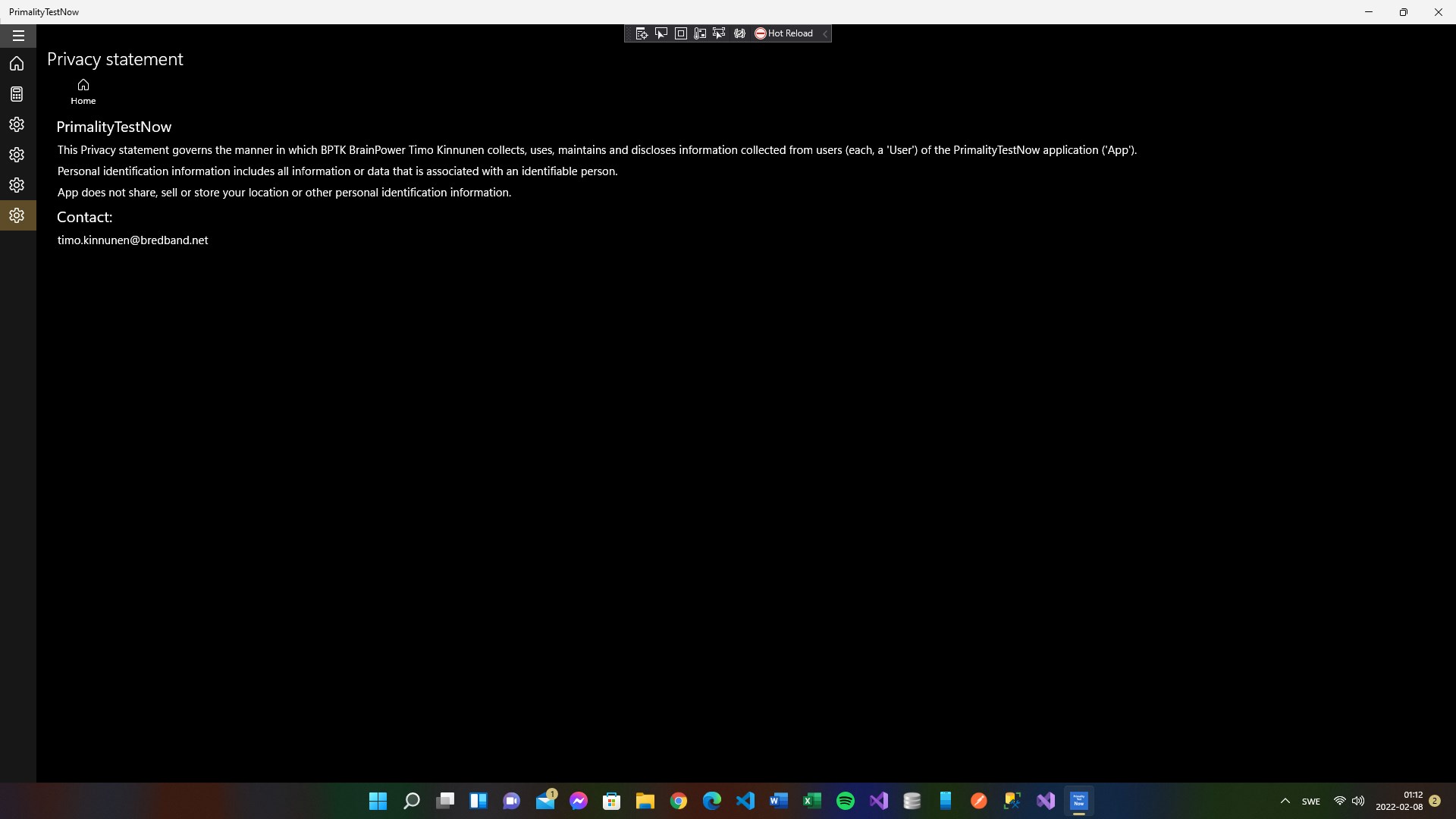Image resolution: width=1456 pixels, height=819 pixels.
Task: Open Go to Live Visual Tree tool
Action: [x=642, y=33]
